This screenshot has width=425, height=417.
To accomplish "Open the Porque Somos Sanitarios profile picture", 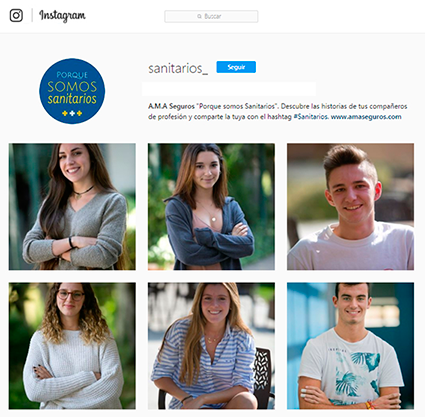I will click(x=72, y=91).
